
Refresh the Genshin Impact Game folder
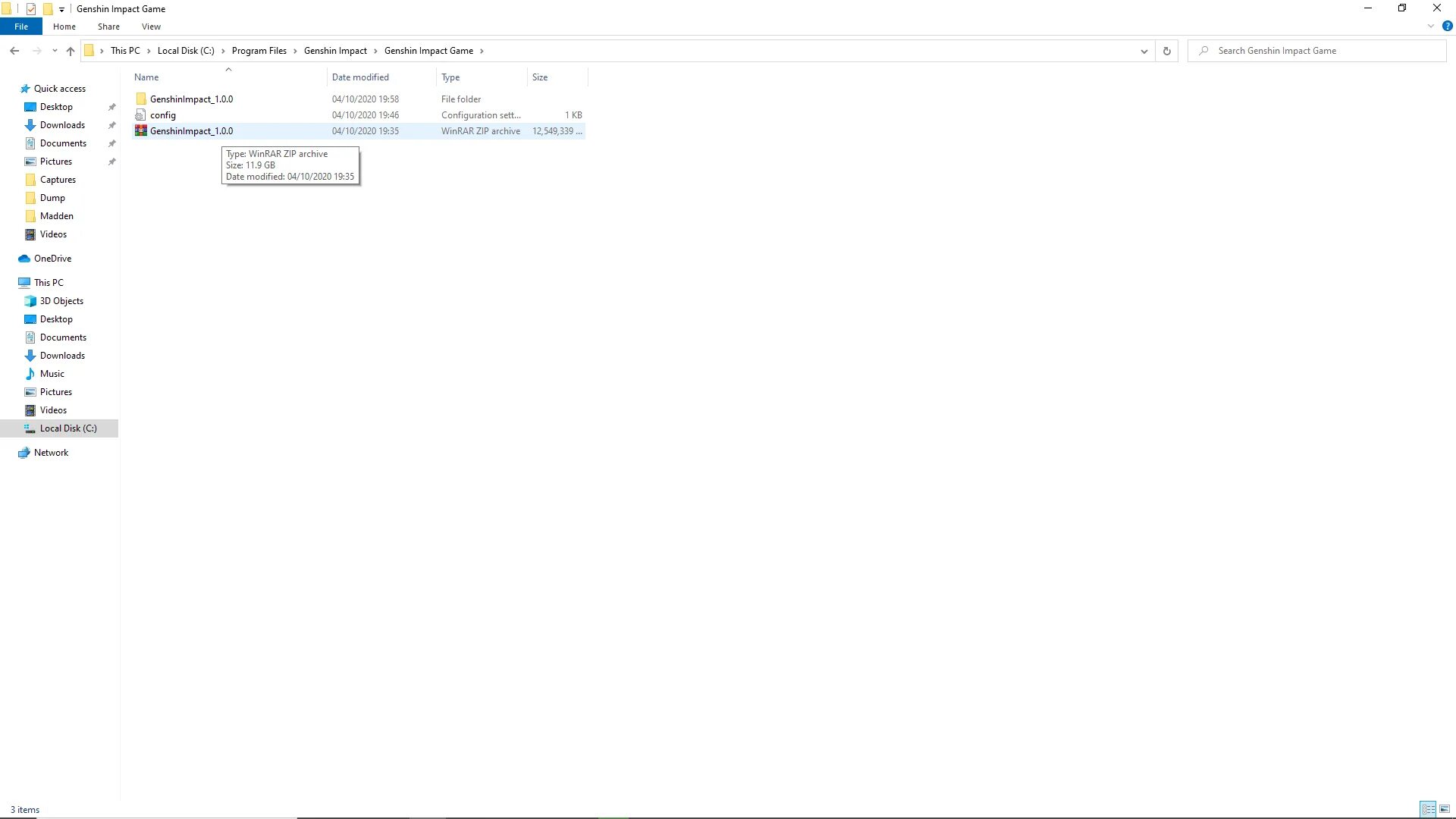pos(1167,51)
